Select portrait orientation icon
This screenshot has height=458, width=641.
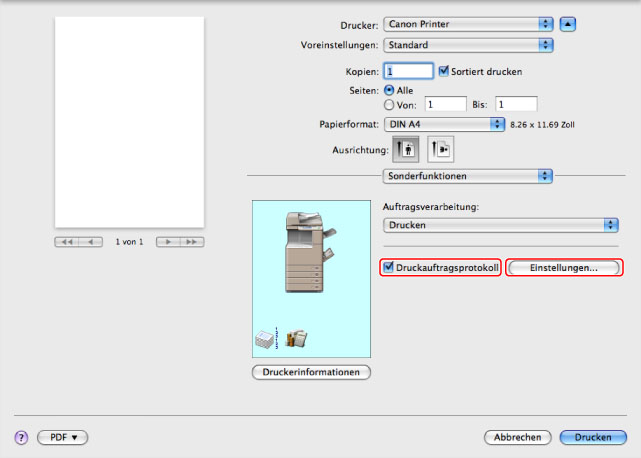coord(408,149)
